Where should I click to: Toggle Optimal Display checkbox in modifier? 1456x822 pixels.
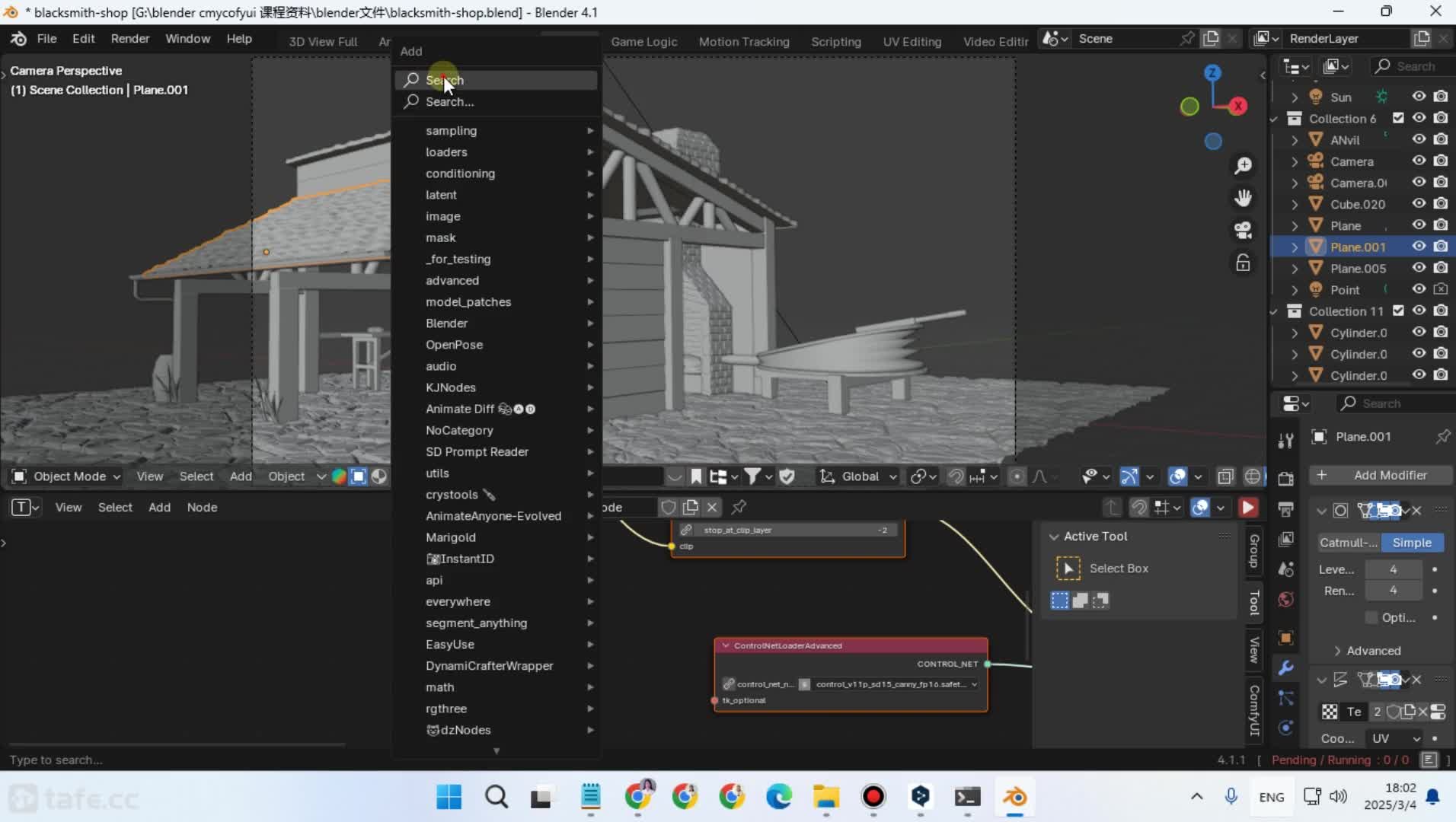click(x=1371, y=617)
